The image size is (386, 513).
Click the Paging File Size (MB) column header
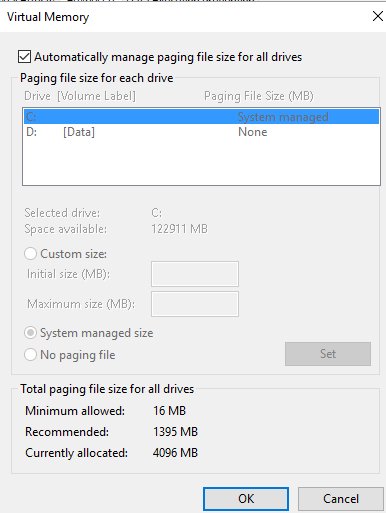259,96
